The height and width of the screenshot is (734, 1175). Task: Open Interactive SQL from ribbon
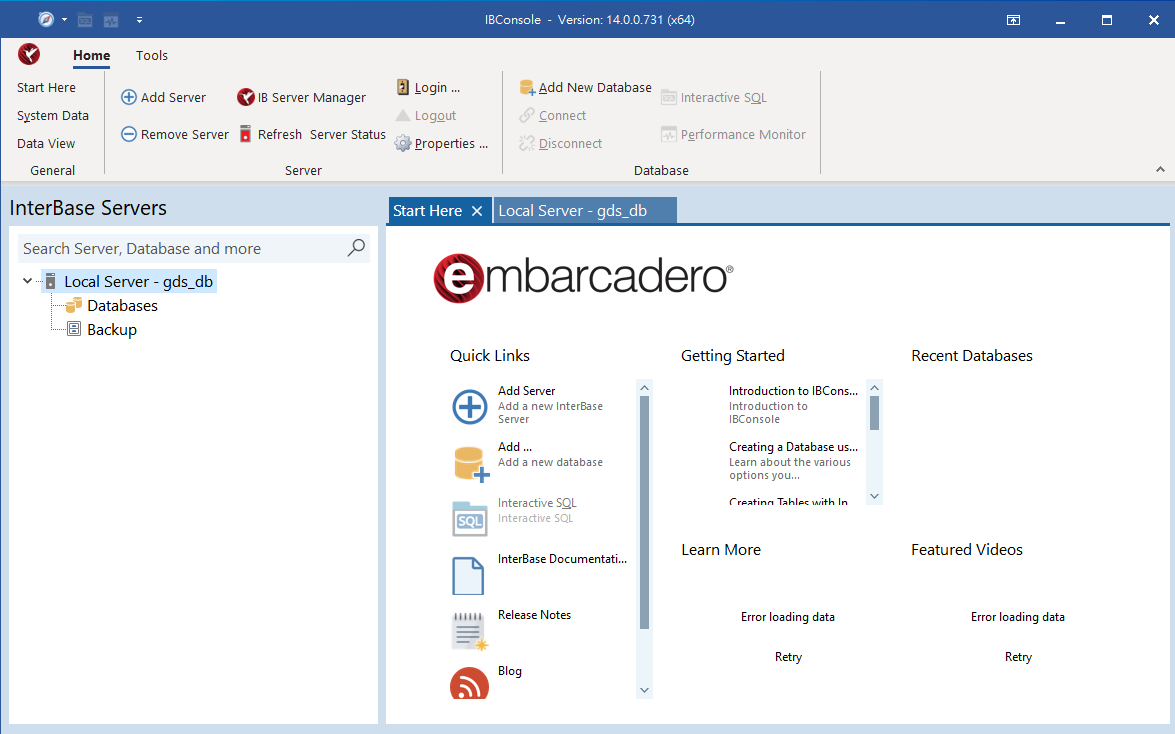pos(714,97)
